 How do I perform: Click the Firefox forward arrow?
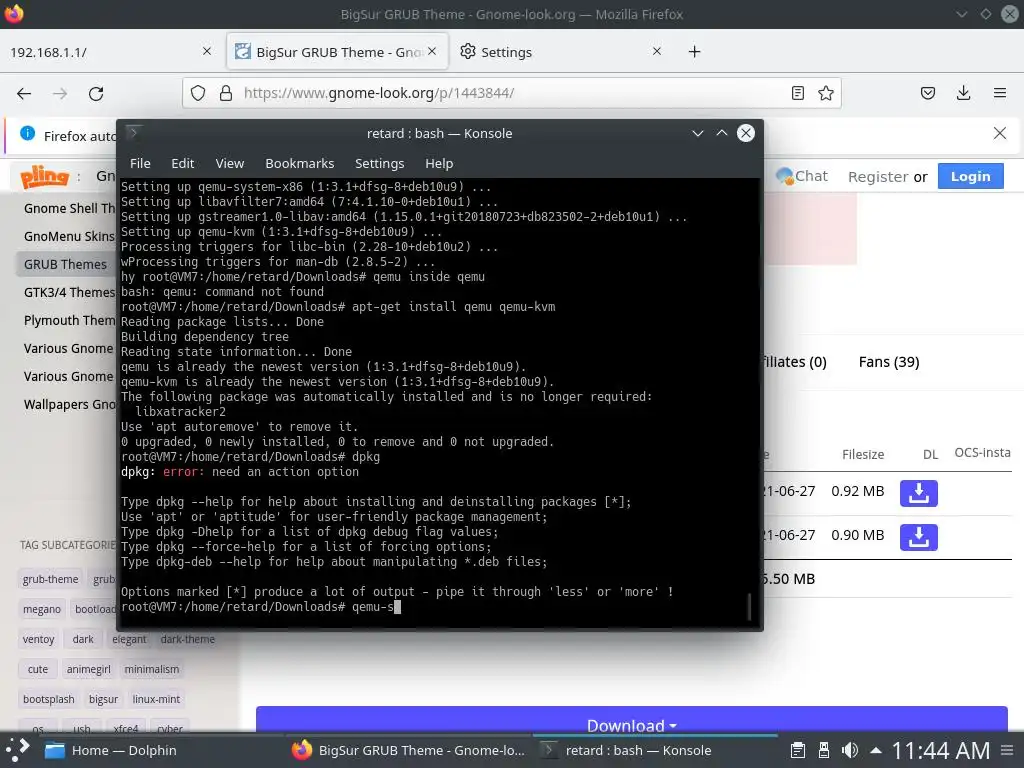click(60, 93)
